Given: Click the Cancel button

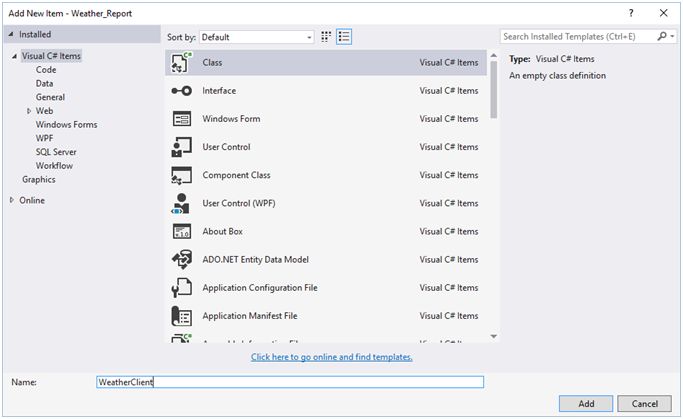Looking at the screenshot, I should click(645, 404).
